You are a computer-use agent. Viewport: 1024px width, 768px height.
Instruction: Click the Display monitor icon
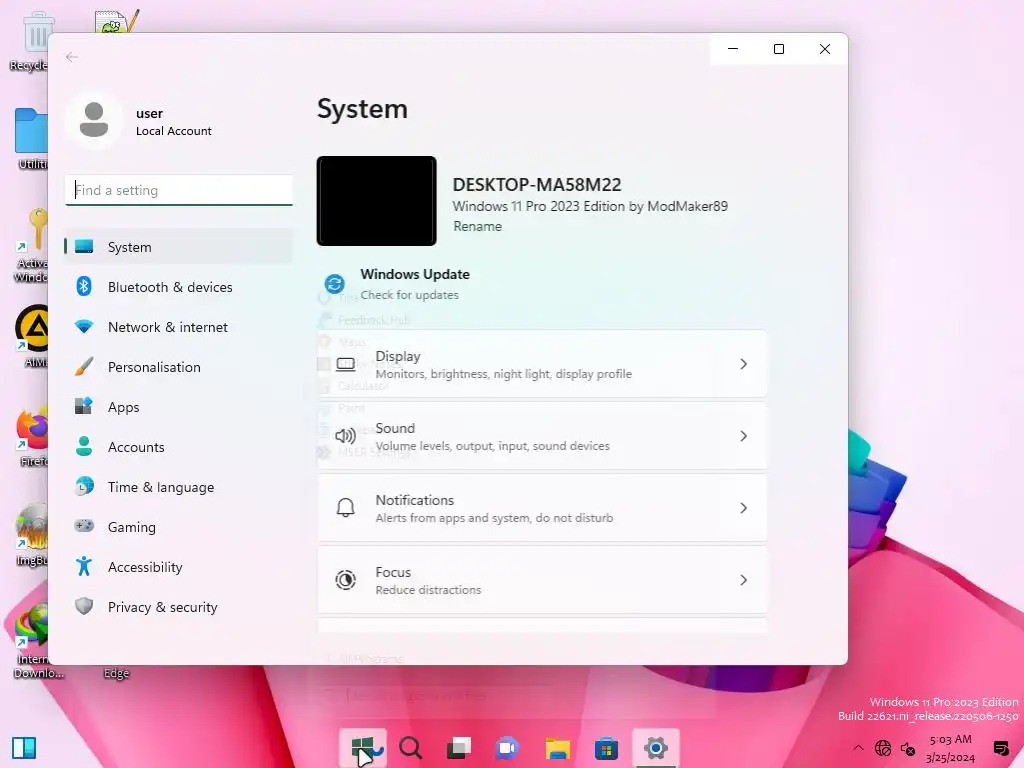(345, 364)
